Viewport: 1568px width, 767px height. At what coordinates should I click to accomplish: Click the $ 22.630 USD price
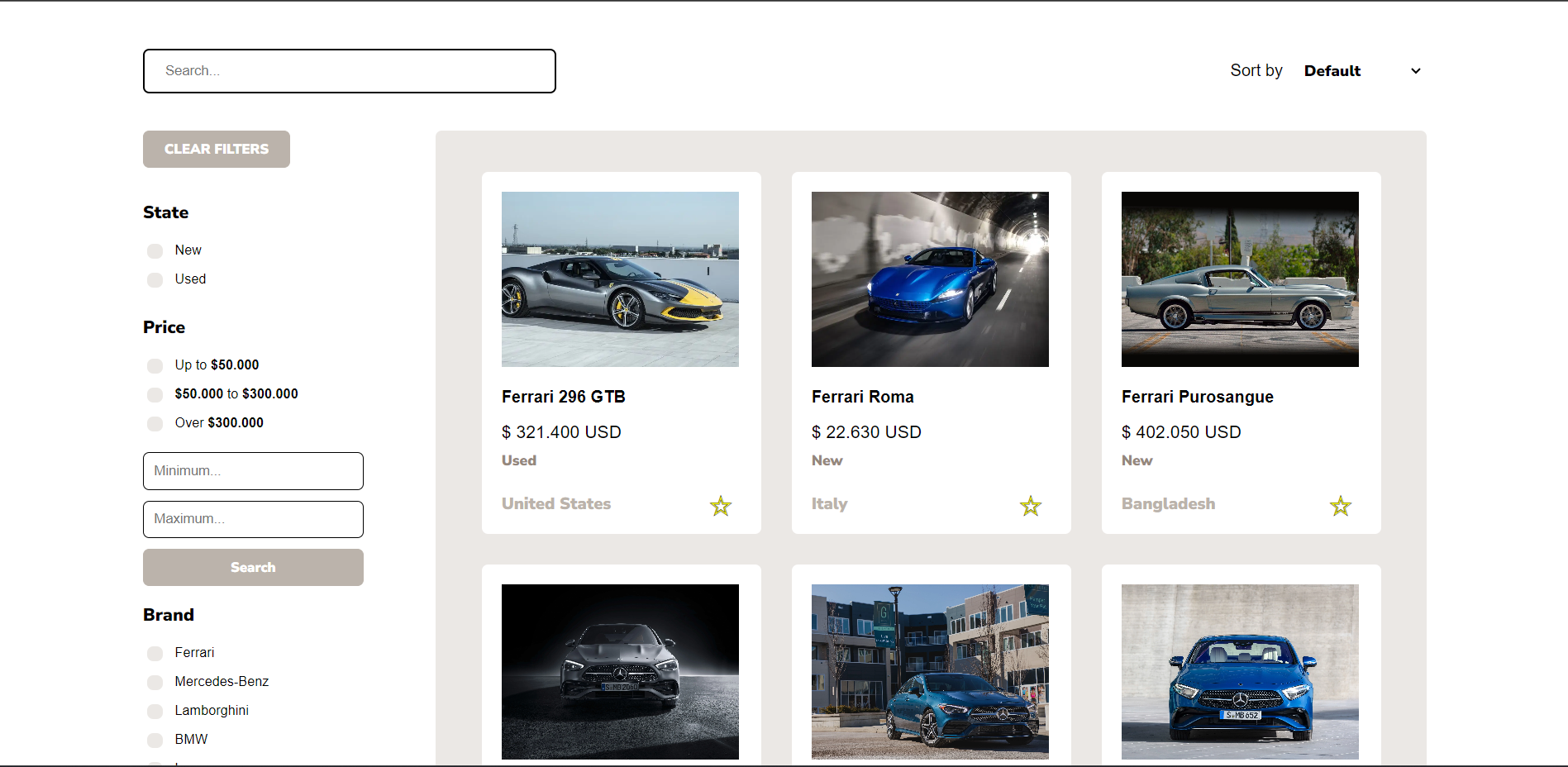click(866, 432)
